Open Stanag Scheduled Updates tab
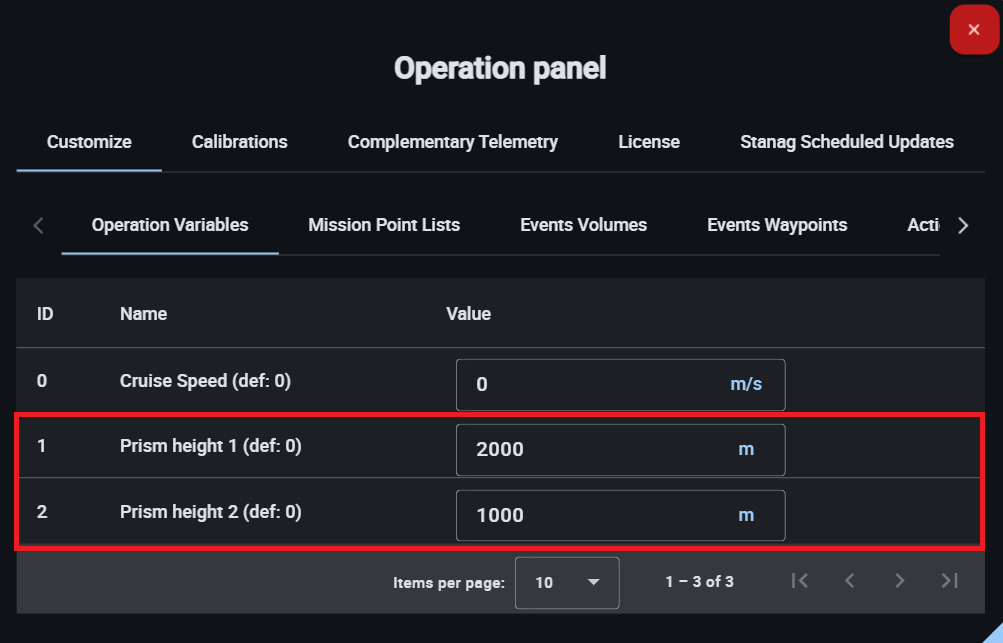 click(x=846, y=142)
